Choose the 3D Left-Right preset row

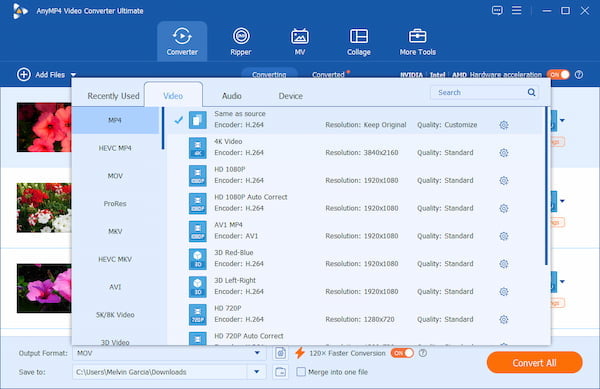click(356, 286)
